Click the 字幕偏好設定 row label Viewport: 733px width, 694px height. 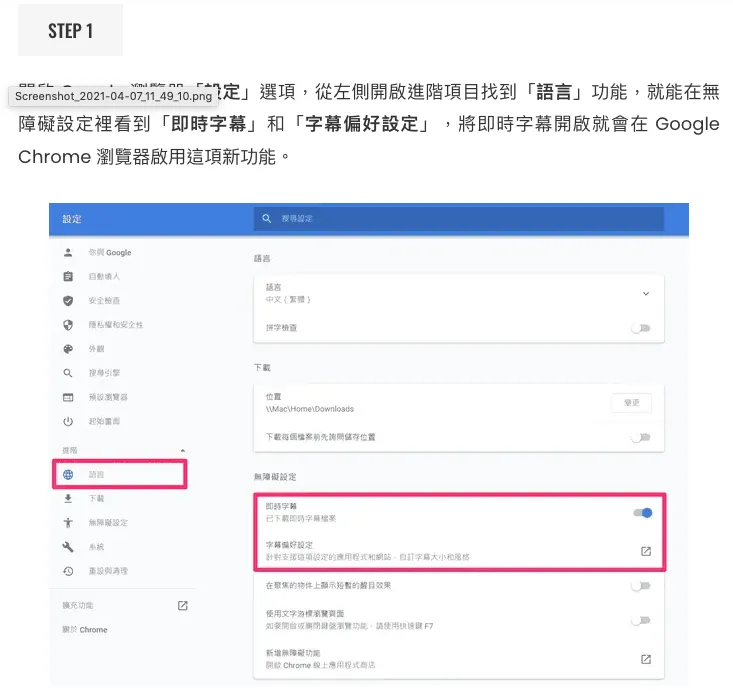[x=289, y=545]
